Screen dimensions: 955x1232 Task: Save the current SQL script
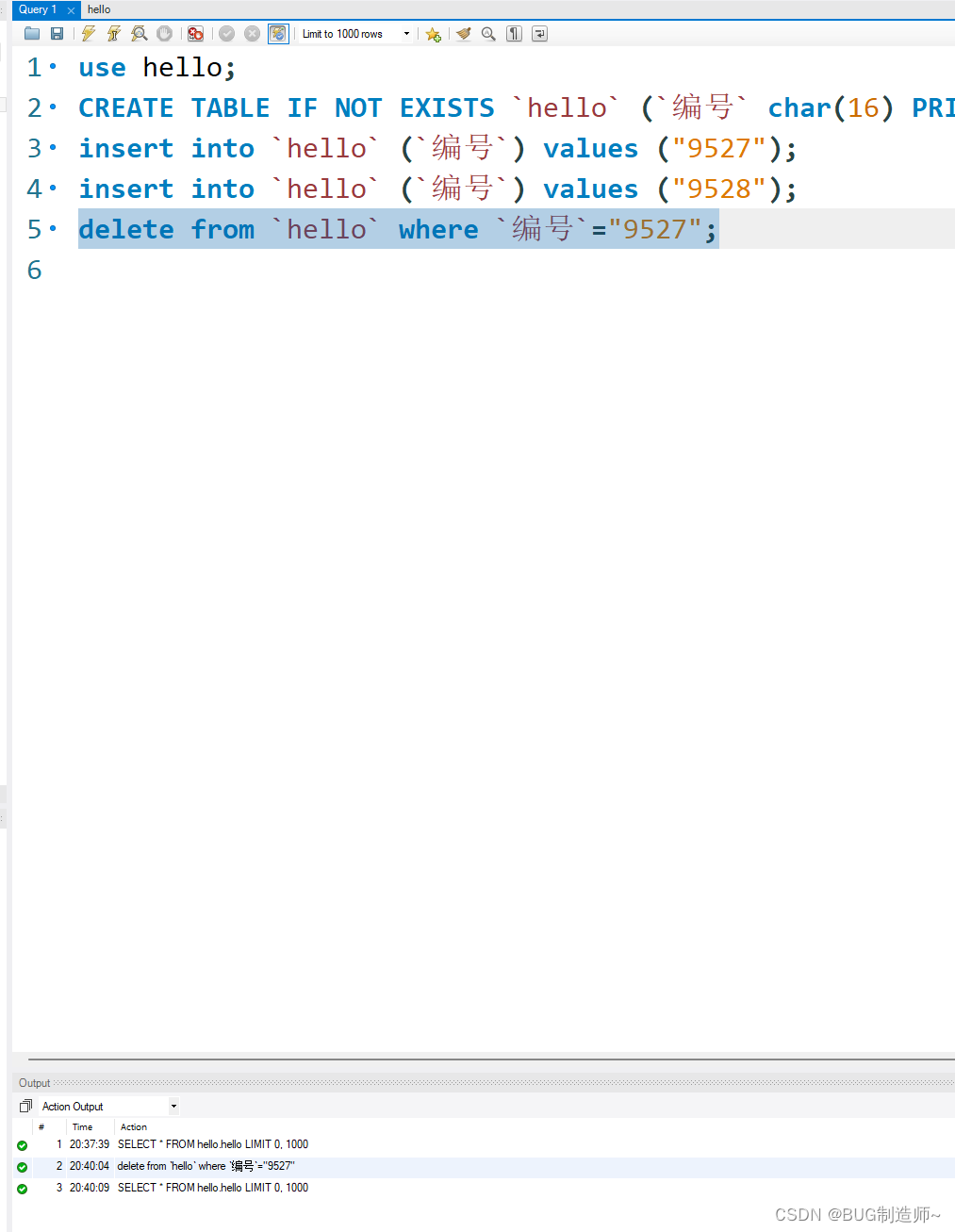point(57,33)
